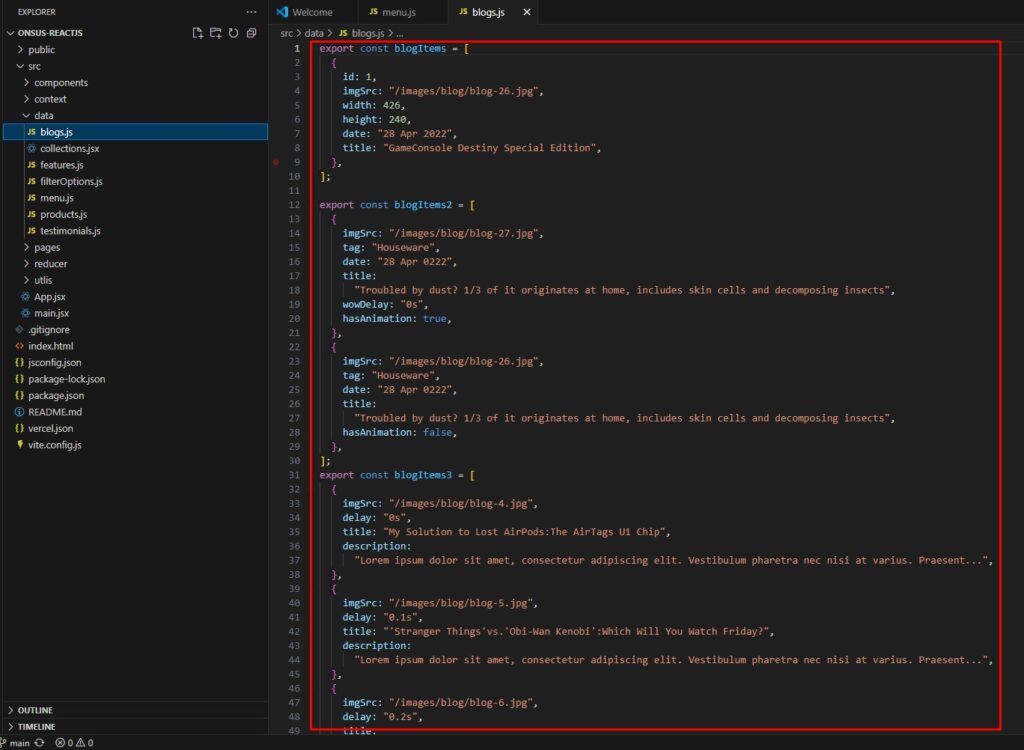Open package.json in the file tree
The image size is (1024, 750).
(56, 395)
